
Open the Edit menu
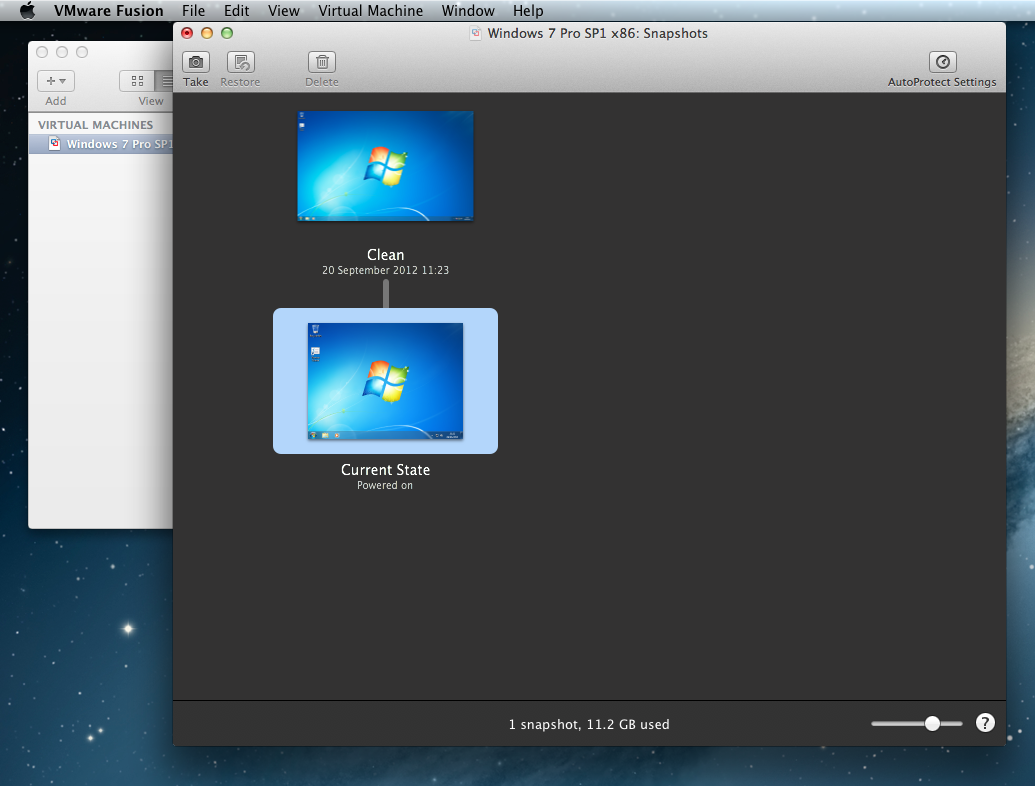[237, 11]
